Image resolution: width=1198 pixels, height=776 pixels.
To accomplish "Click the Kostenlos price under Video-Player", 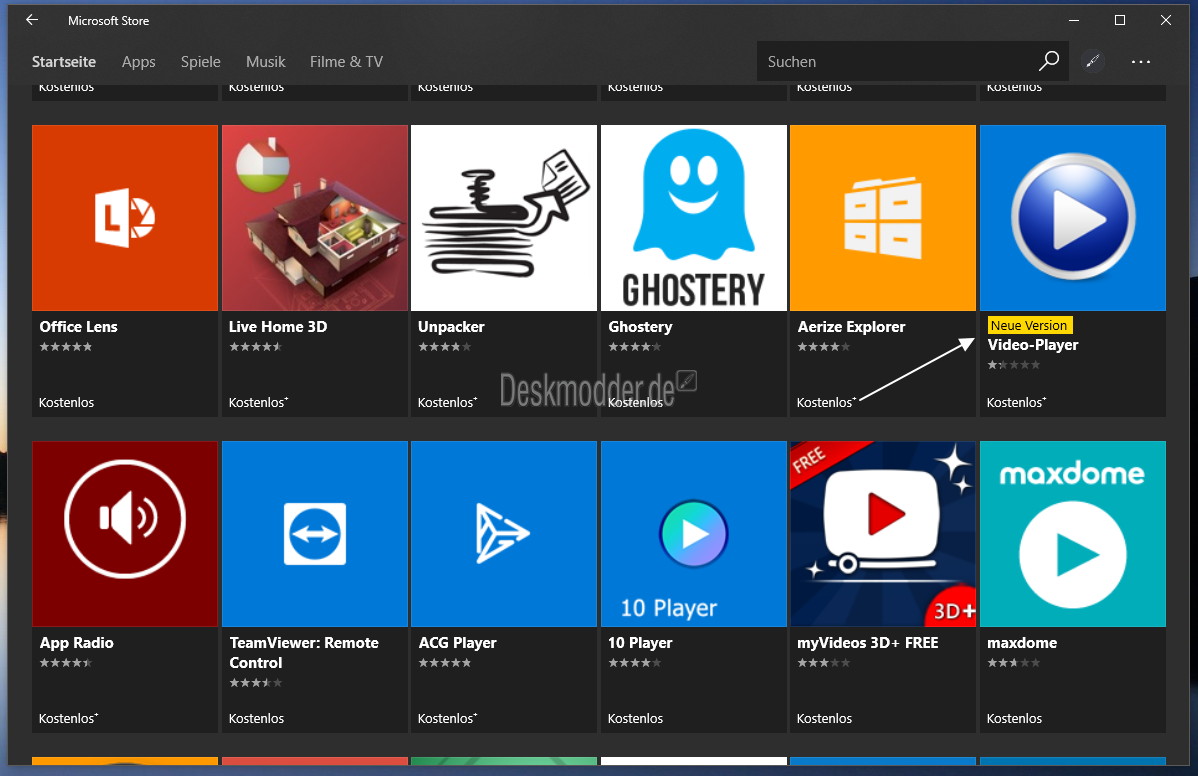I will 1016,403.
